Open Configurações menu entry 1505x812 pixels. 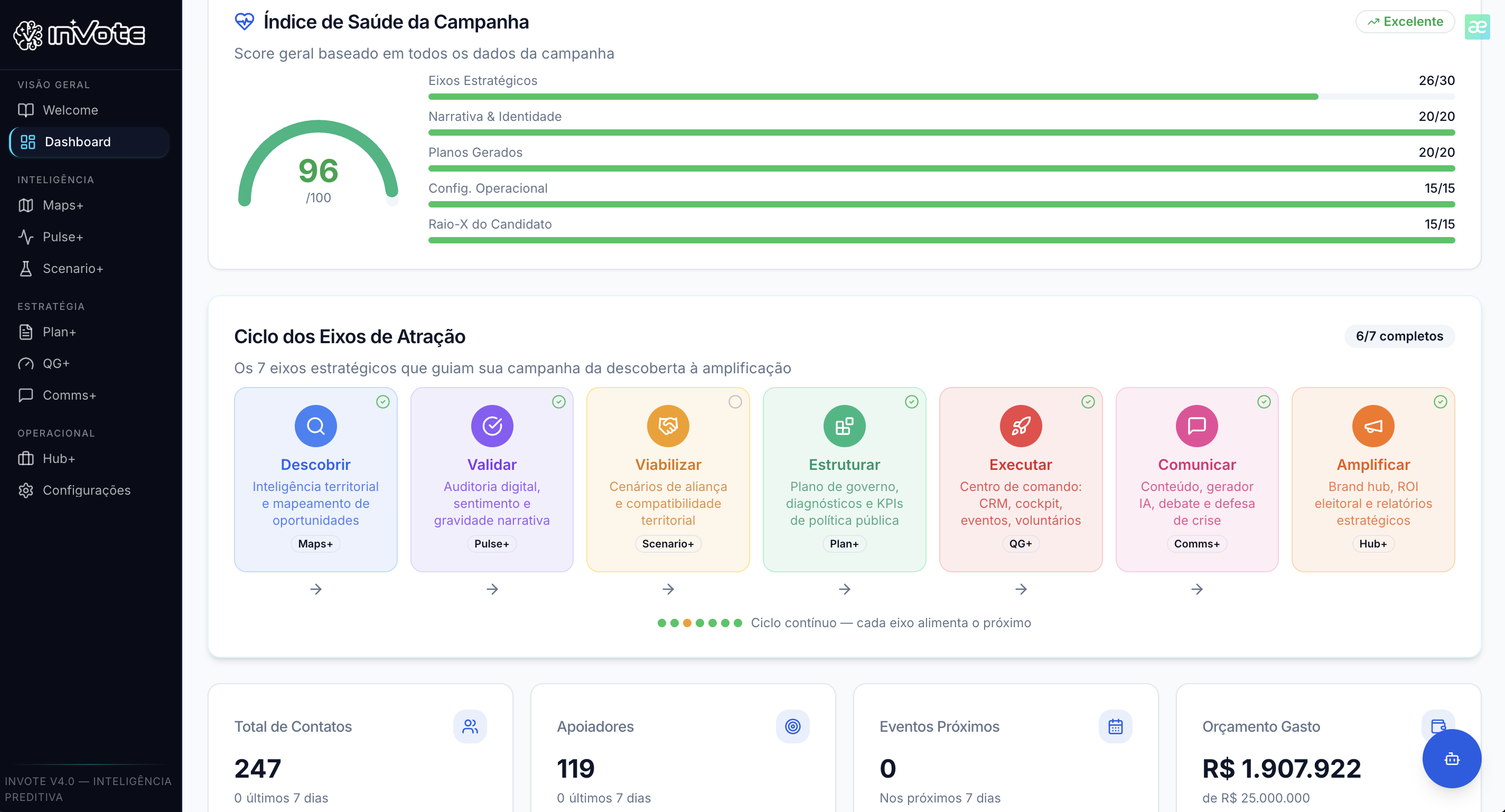click(x=89, y=490)
